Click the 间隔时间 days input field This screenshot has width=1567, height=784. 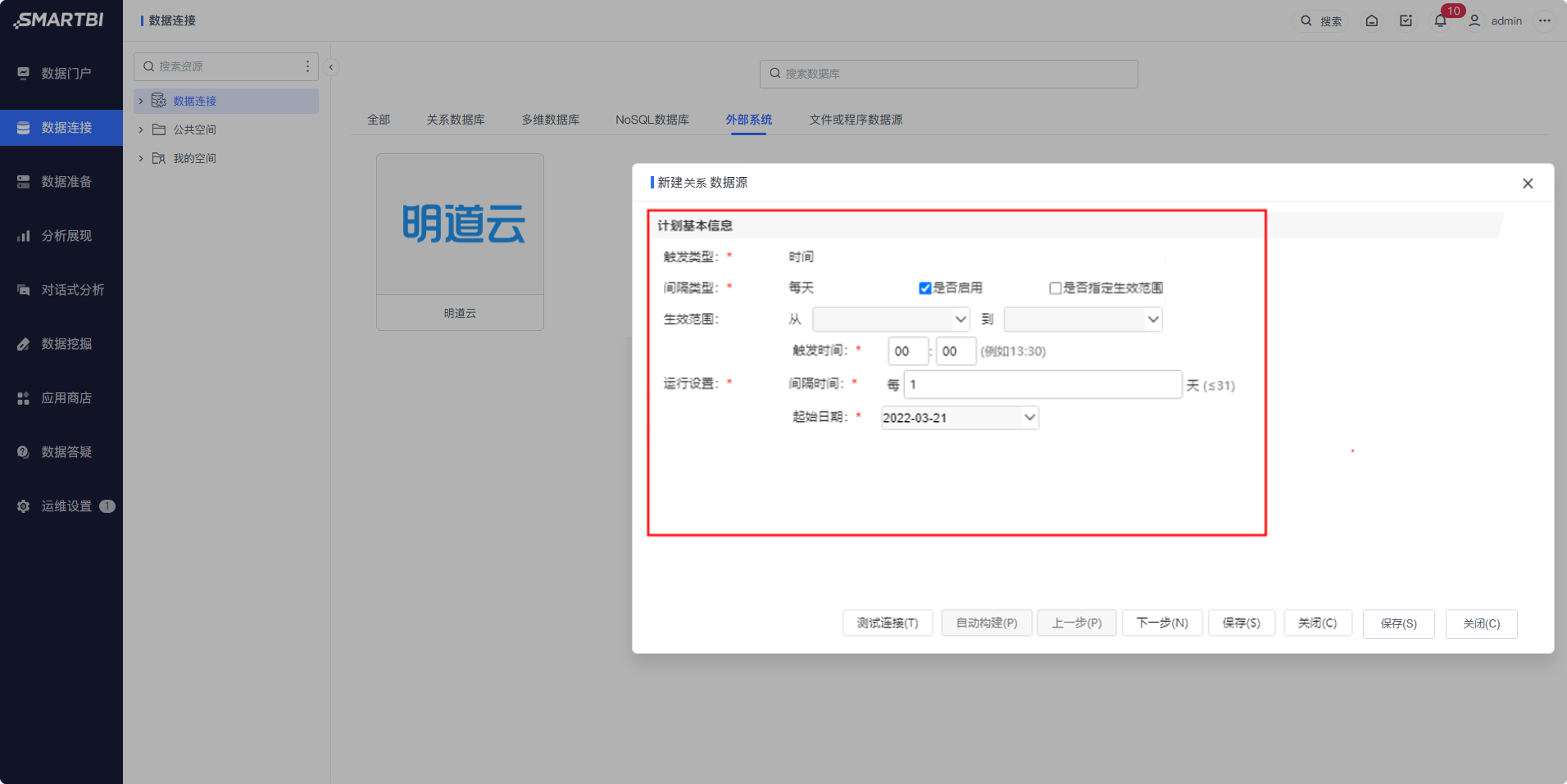(x=1042, y=385)
